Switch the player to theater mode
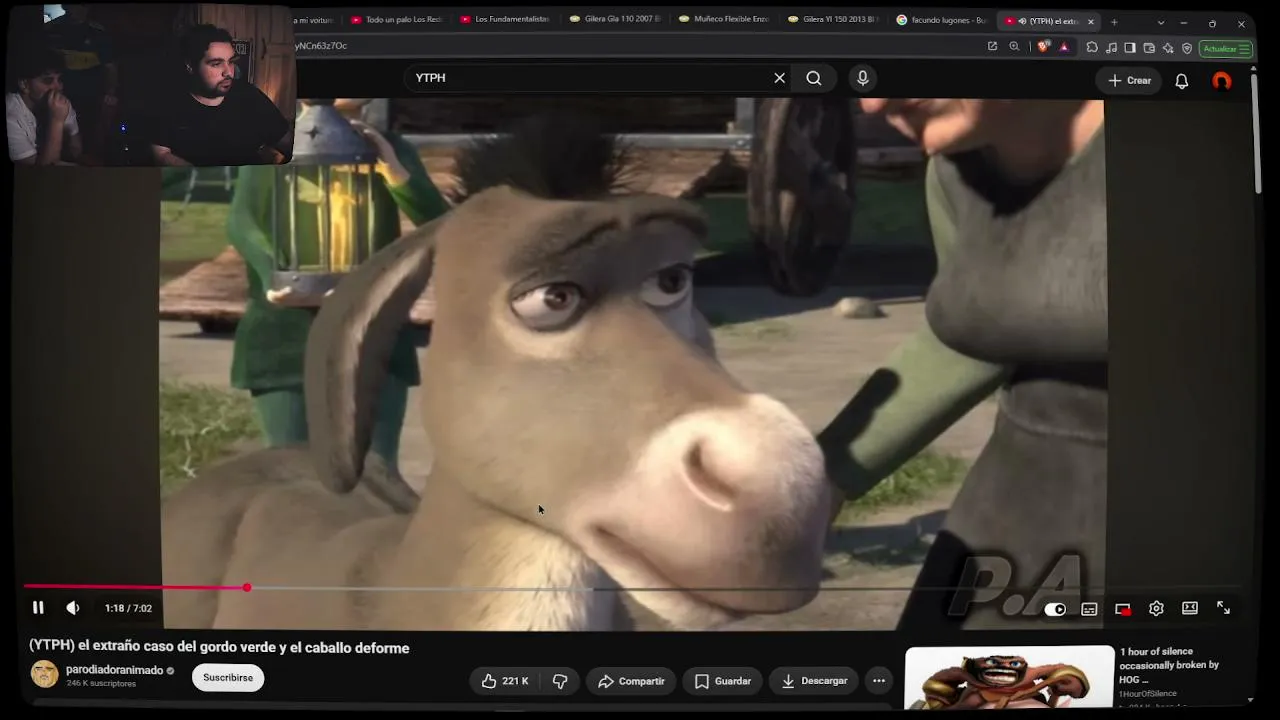This screenshot has width=1280, height=720. coord(1190,608)
